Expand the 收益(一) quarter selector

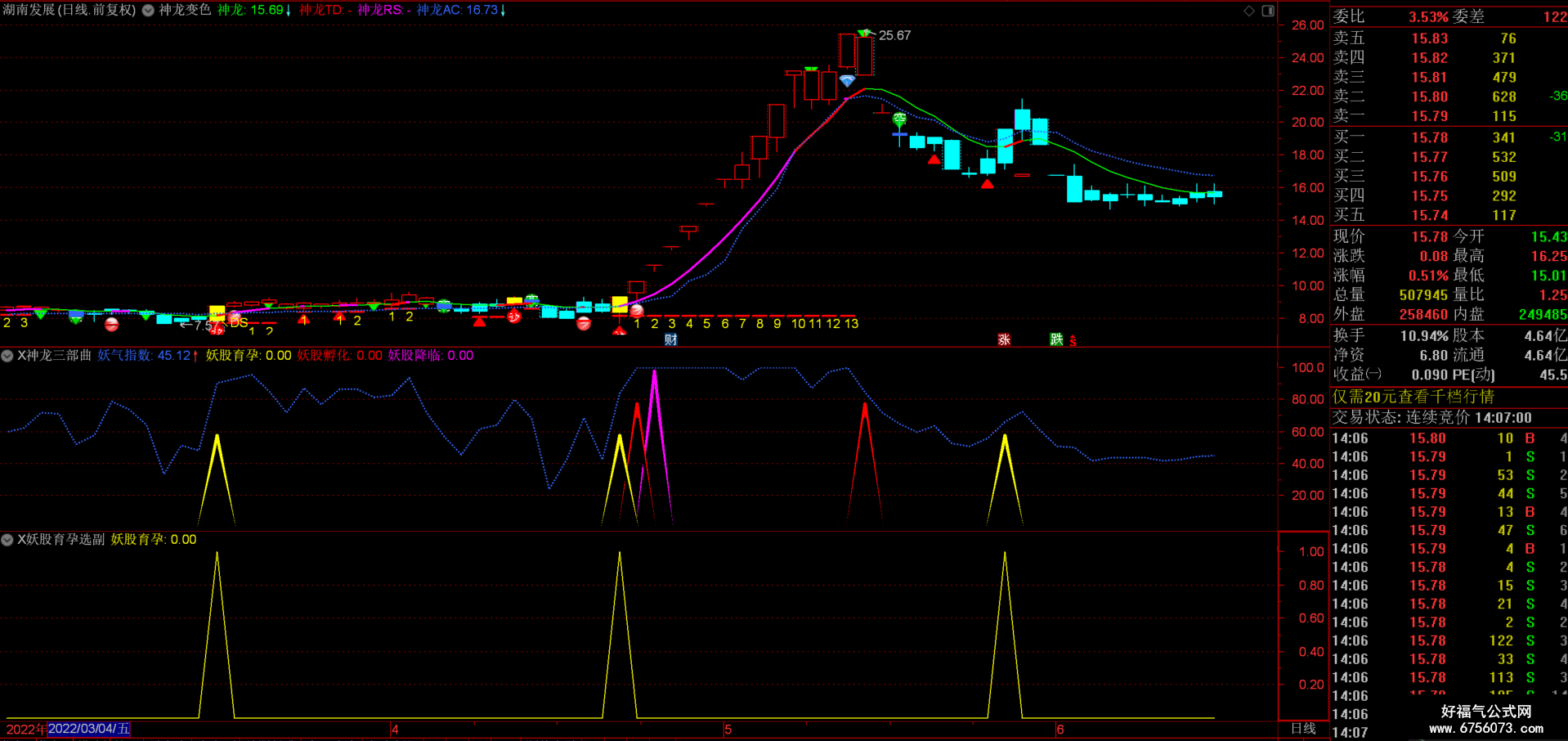(x=1357, y=375)
